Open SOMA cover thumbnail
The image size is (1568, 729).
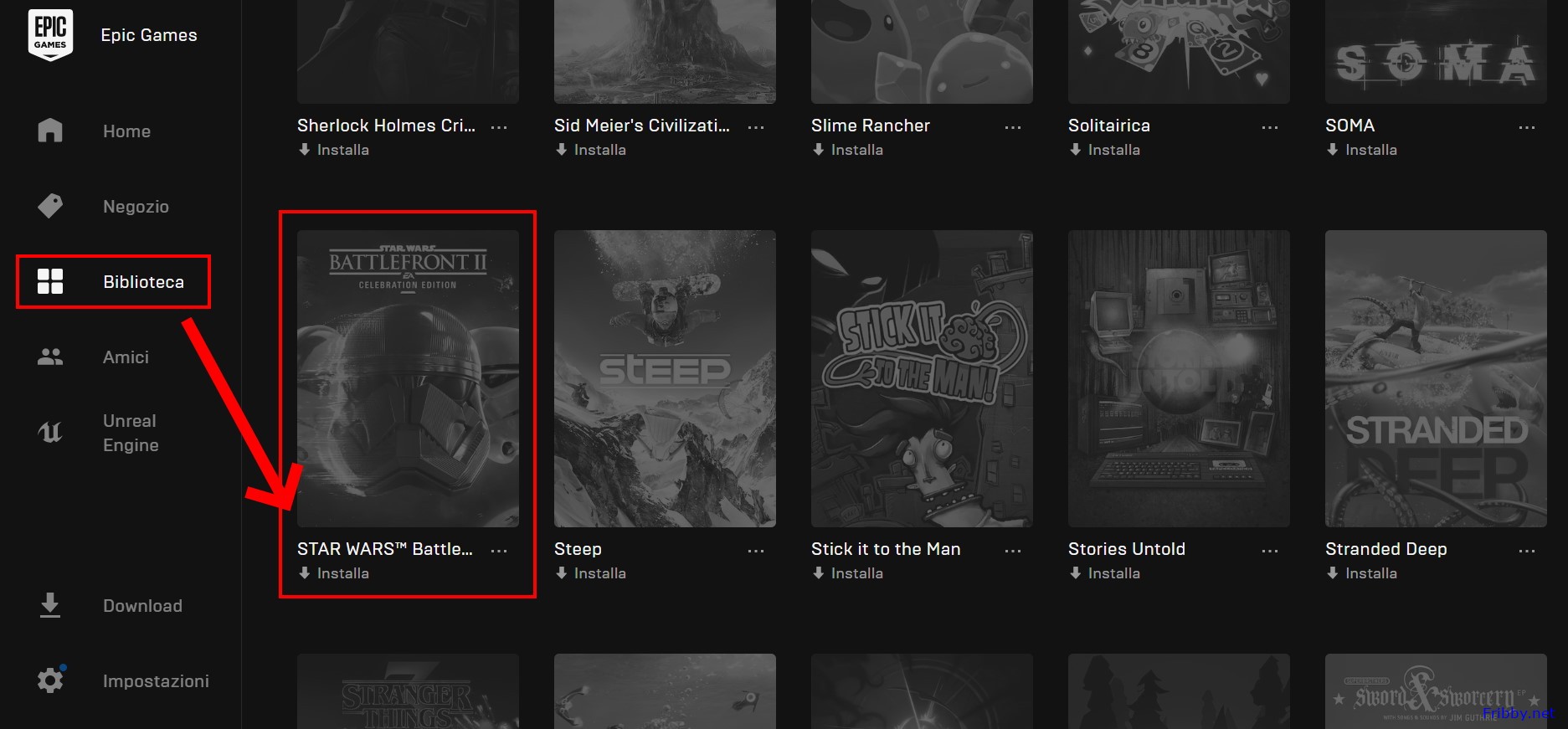[1436, 52]
